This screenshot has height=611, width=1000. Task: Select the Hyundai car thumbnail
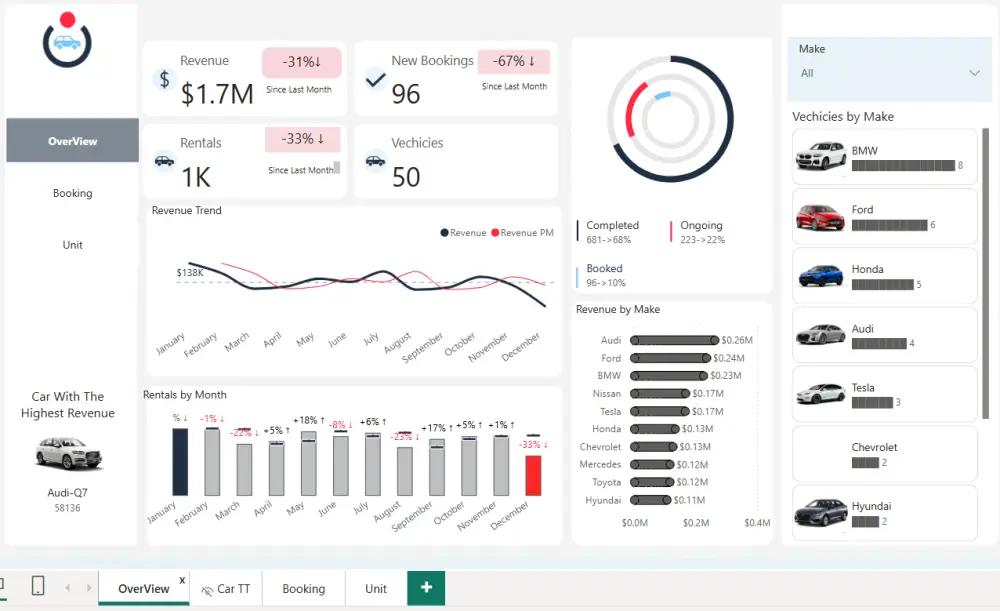[821, 512]
